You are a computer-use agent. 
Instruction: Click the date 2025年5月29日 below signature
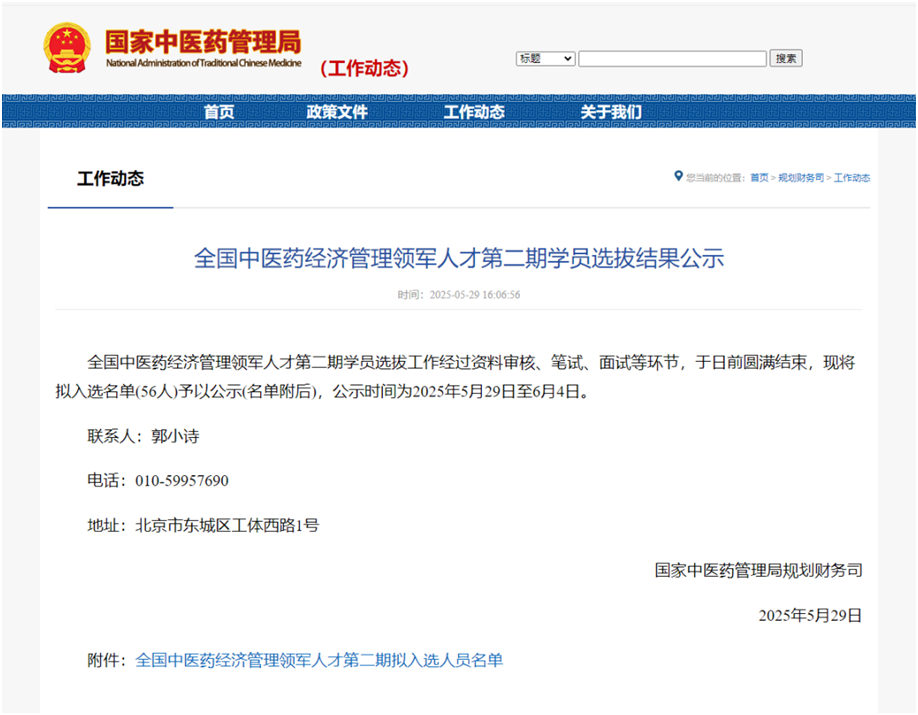[810, 615]
